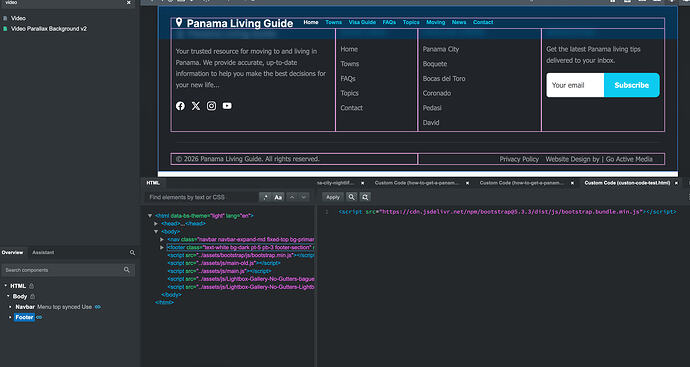Screen dimensions: 690x367
Task: Click the 'Find elements by text or CSS' field
Action: pos(202,197)
